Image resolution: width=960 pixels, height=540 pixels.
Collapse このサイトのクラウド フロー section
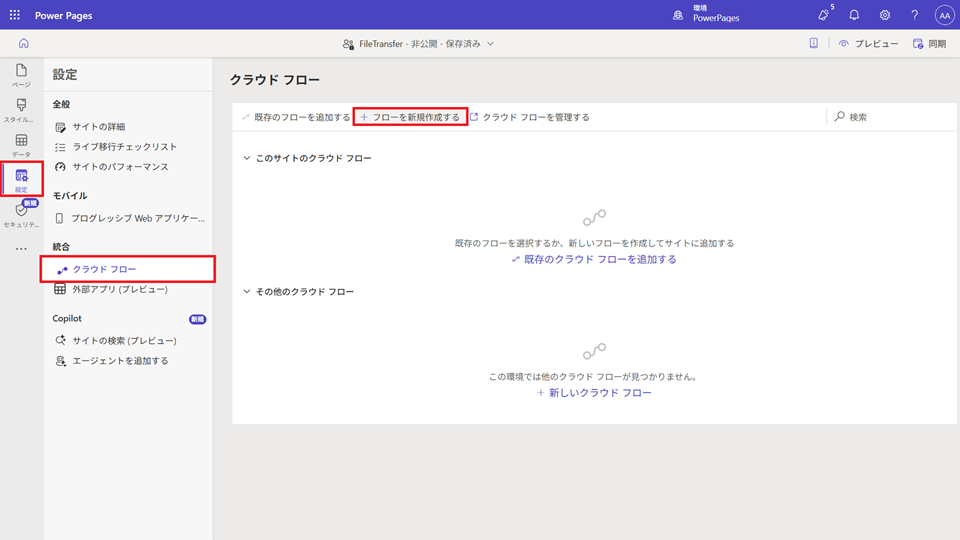(247, 158)
